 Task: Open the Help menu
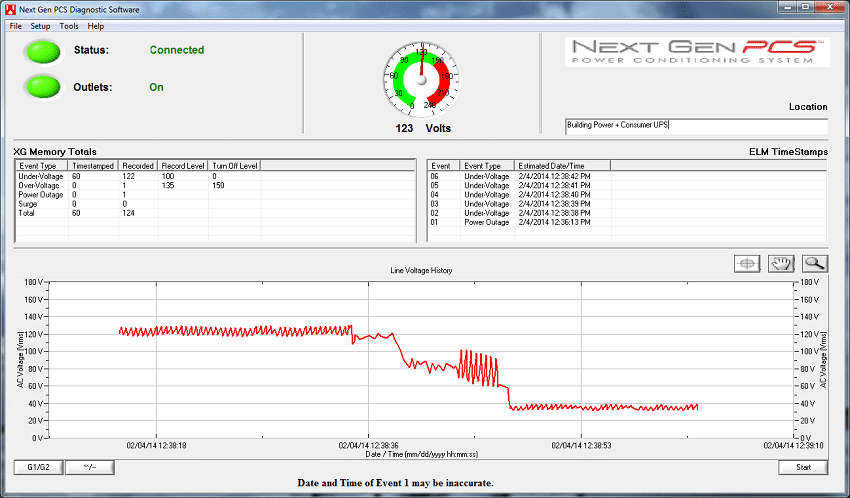(95, 26)
